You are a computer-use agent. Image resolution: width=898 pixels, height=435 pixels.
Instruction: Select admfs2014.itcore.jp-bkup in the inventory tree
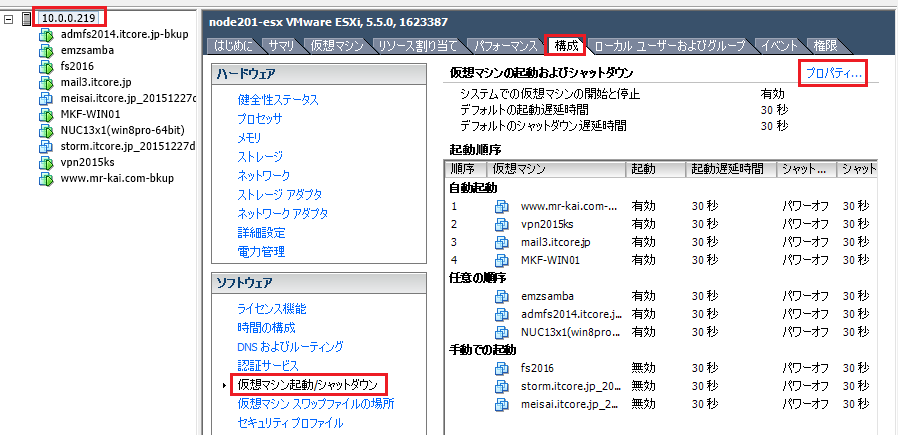(x=124, y=34)
